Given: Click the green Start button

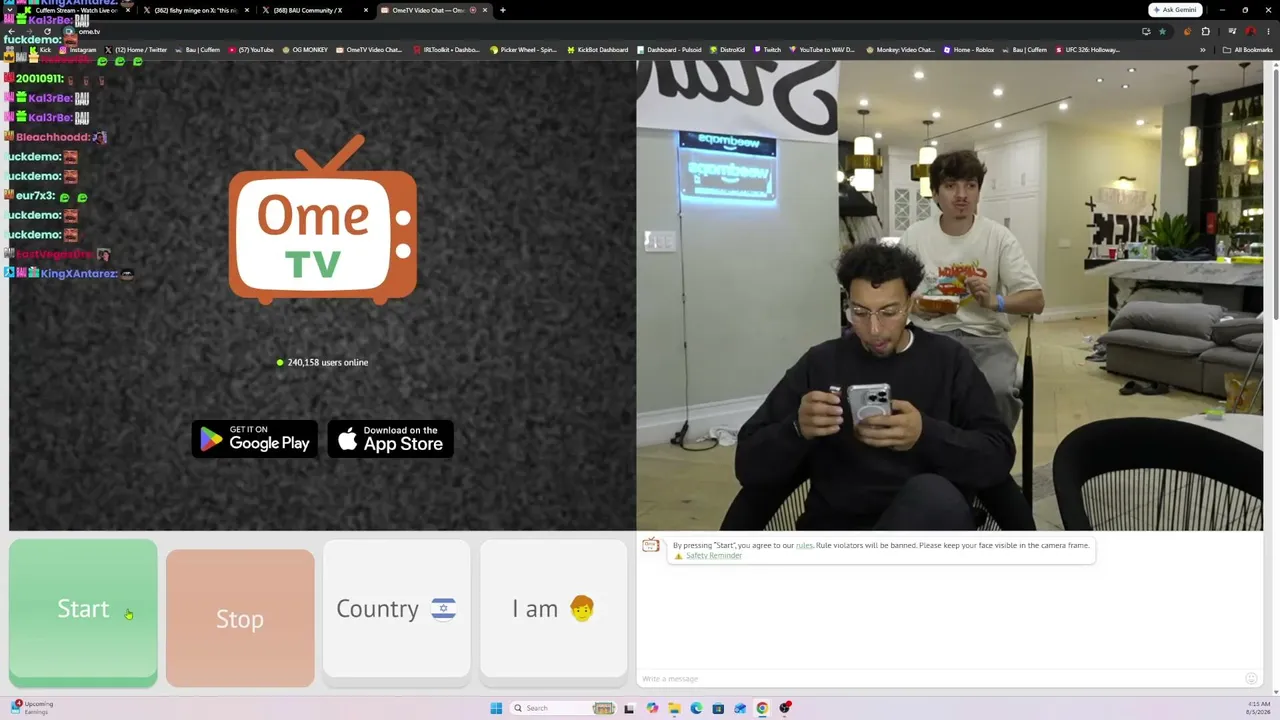Looking at the screenshot, I should [83, 613].
